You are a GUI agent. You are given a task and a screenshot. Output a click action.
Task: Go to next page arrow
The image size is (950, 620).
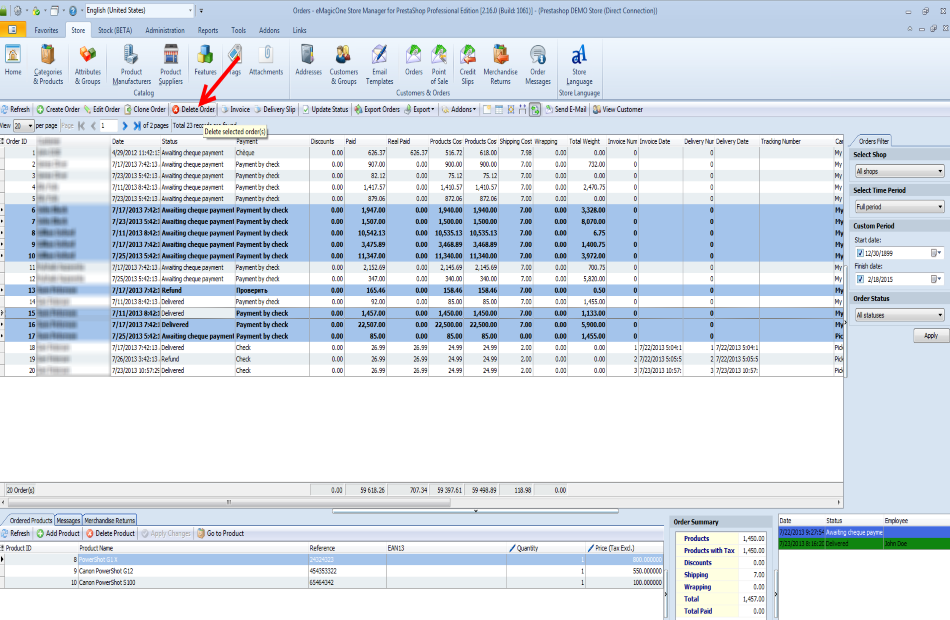click(125, 126)
